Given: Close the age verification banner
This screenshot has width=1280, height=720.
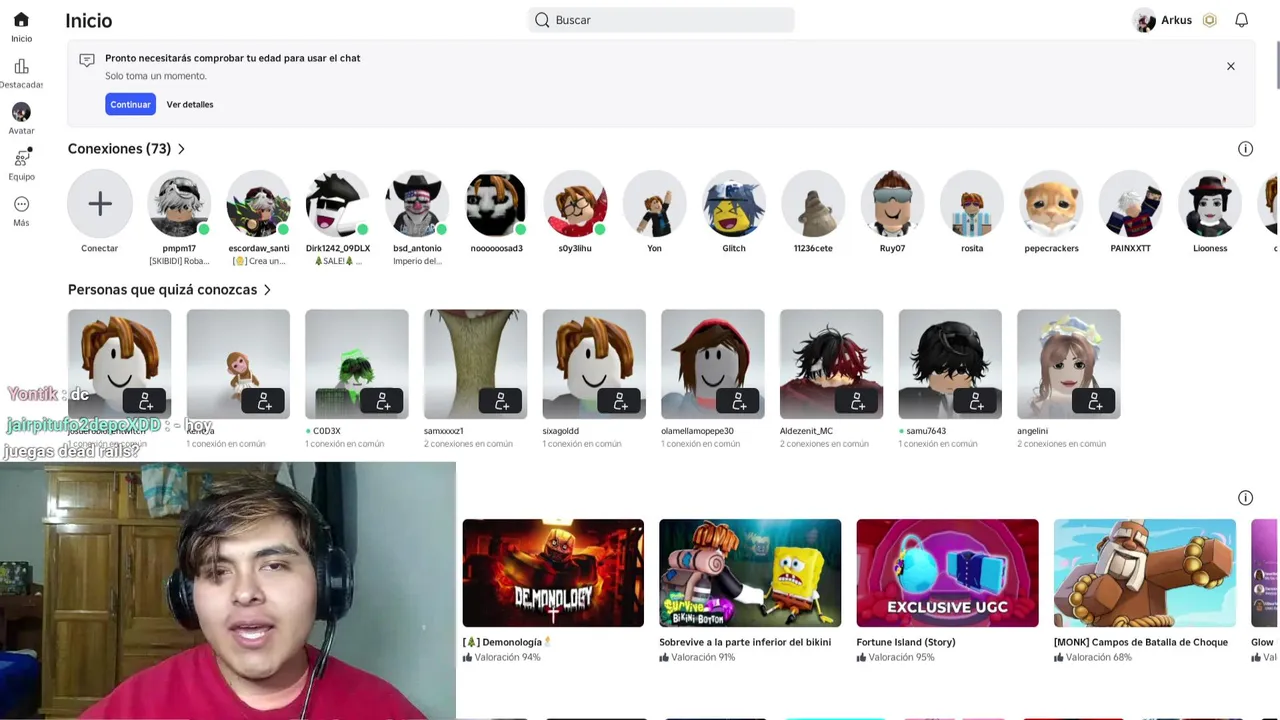Looking at the screenshot, I should pyautogui.click(x=1231, y=66).
